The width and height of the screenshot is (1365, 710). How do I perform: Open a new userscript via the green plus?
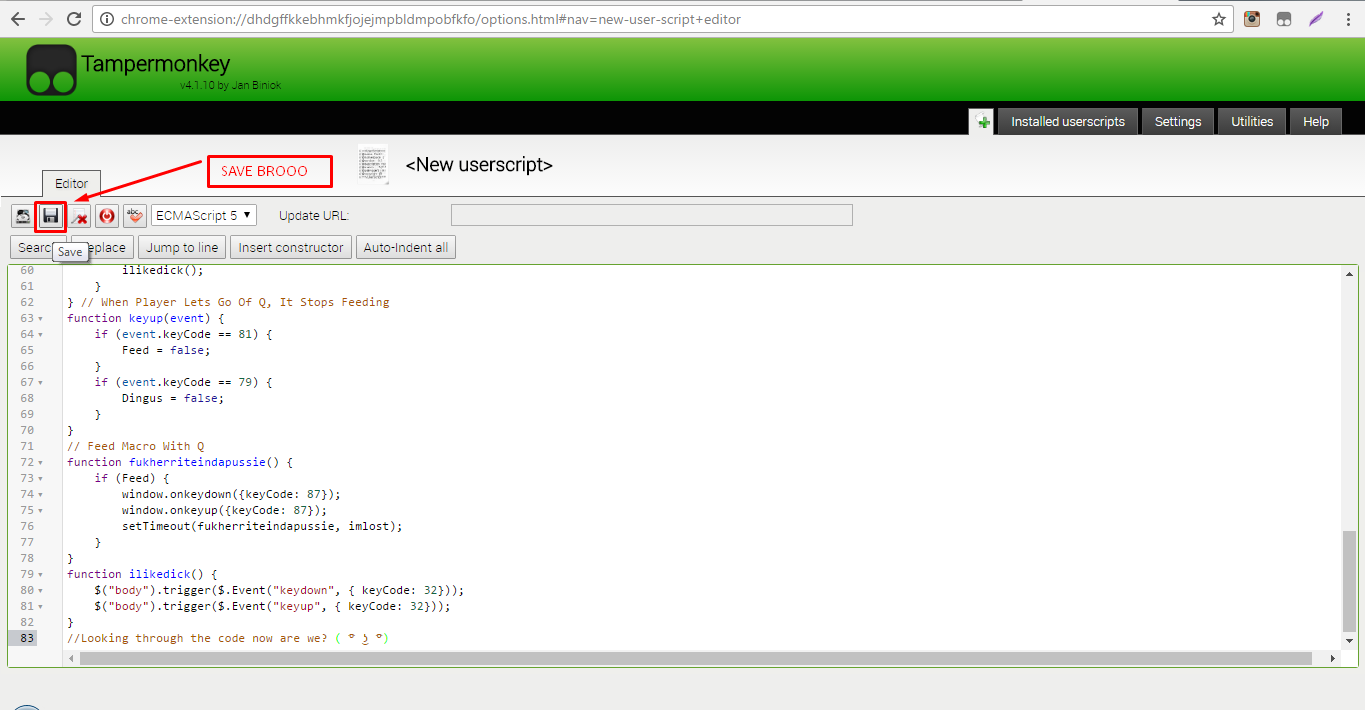pos(981,121)
